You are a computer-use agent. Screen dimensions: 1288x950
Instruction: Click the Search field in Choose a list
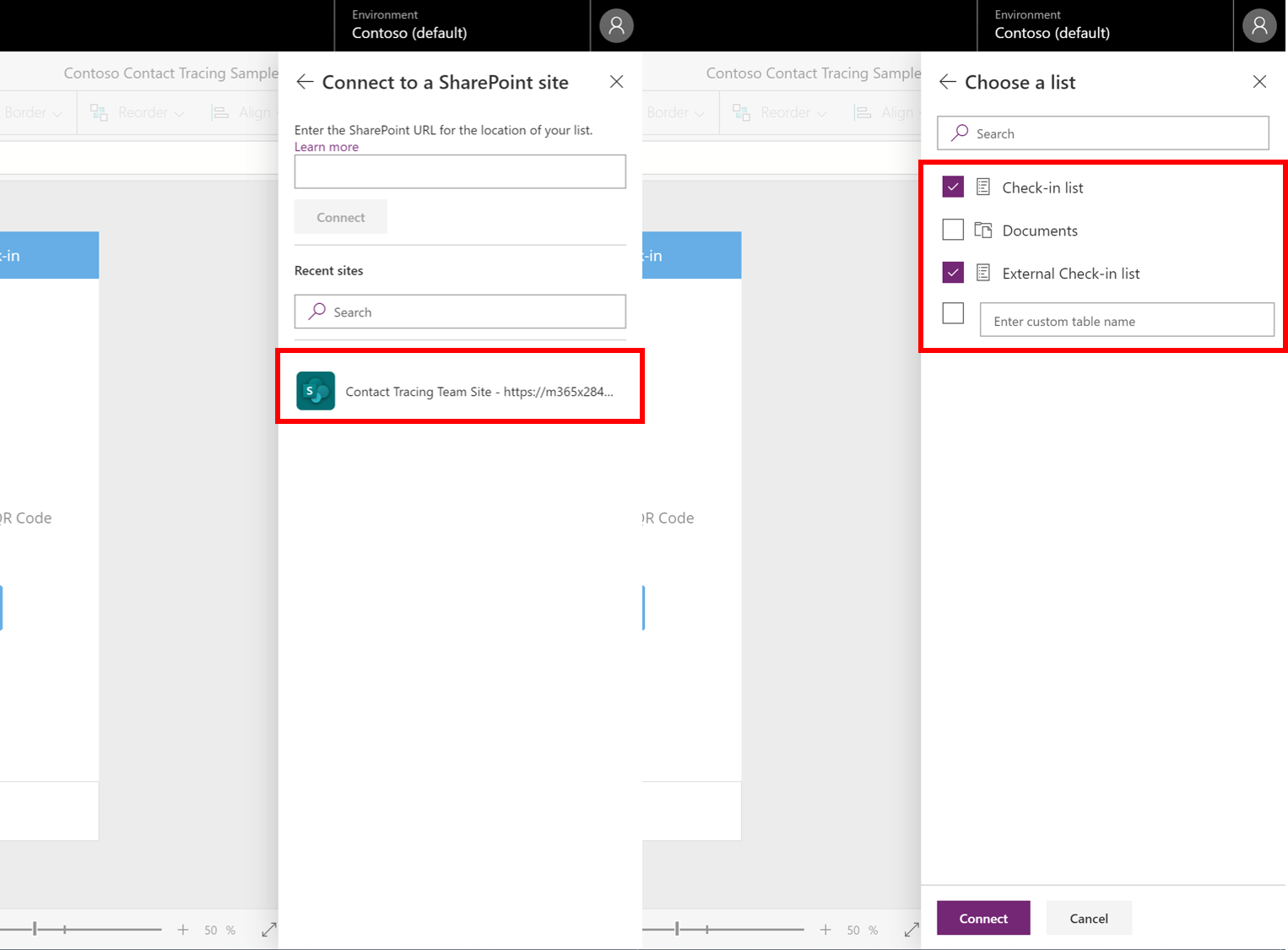1103,133
